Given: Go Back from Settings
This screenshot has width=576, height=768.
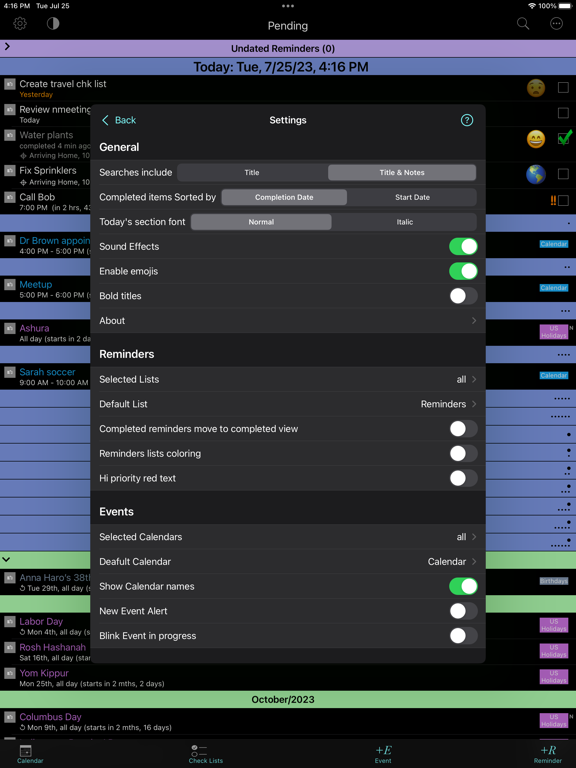Looking at the screenshot, I should click(119, 120).
